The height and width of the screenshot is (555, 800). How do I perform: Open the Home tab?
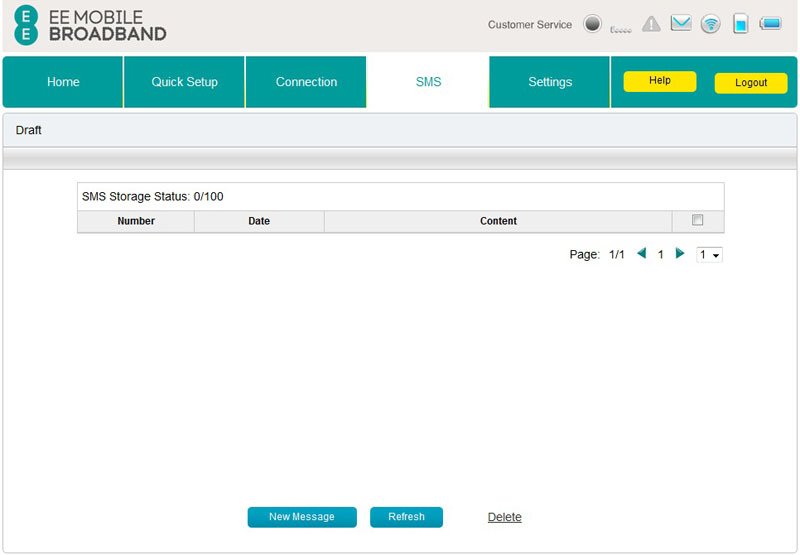pos(63,82)
